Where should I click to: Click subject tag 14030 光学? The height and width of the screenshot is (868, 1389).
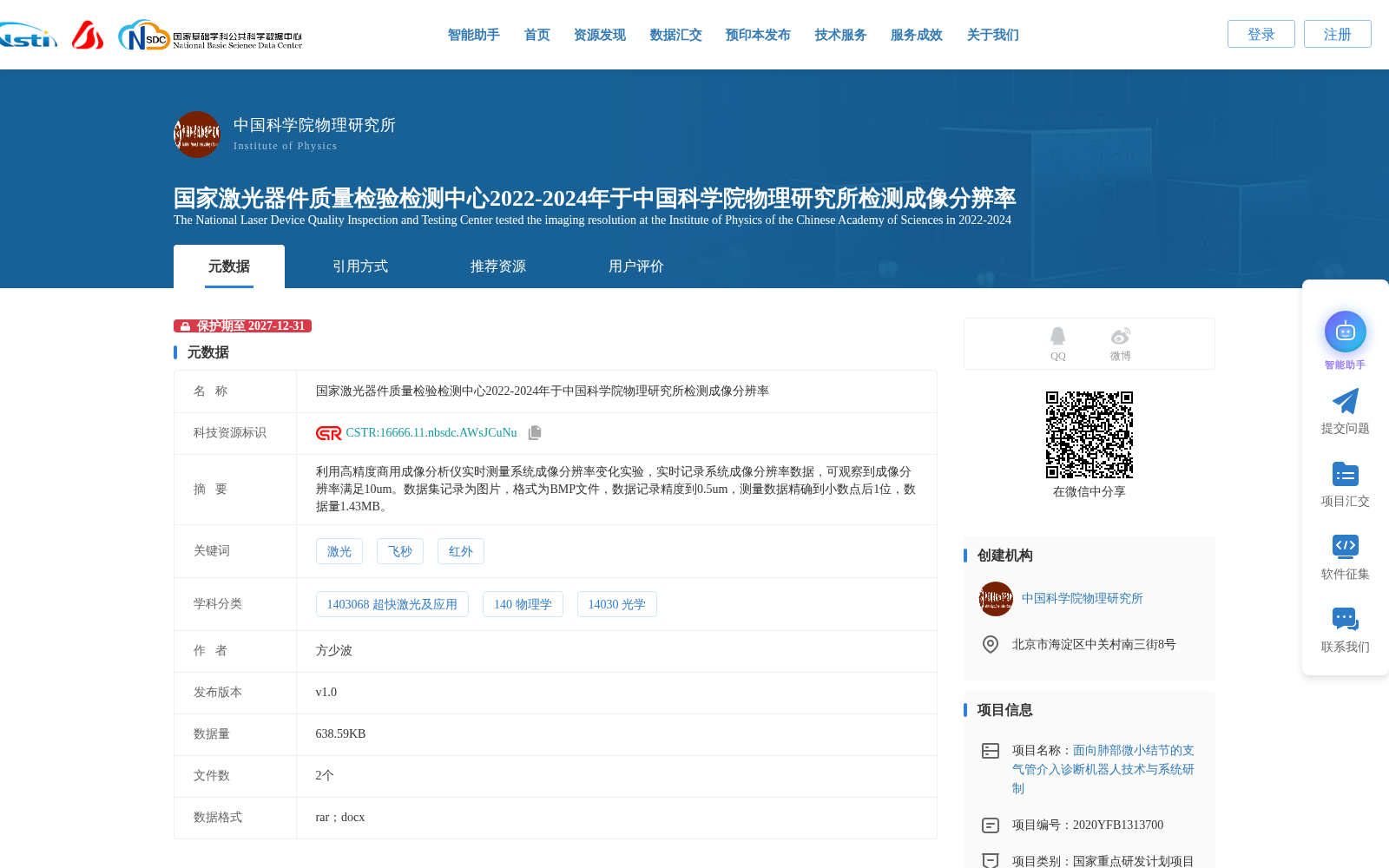[x=617, y=604]
